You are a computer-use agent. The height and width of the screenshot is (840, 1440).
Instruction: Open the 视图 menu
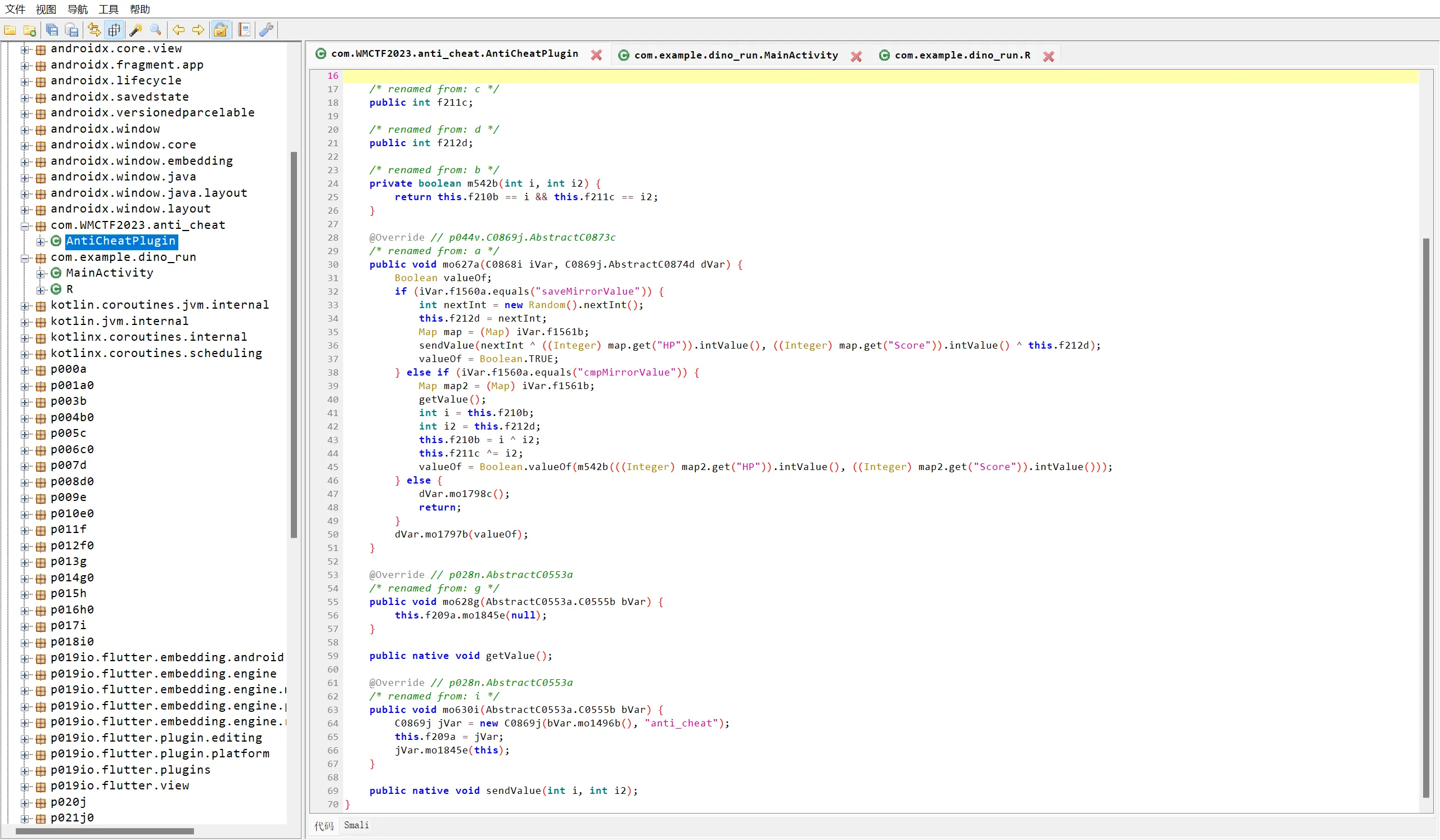coord(46,9)
